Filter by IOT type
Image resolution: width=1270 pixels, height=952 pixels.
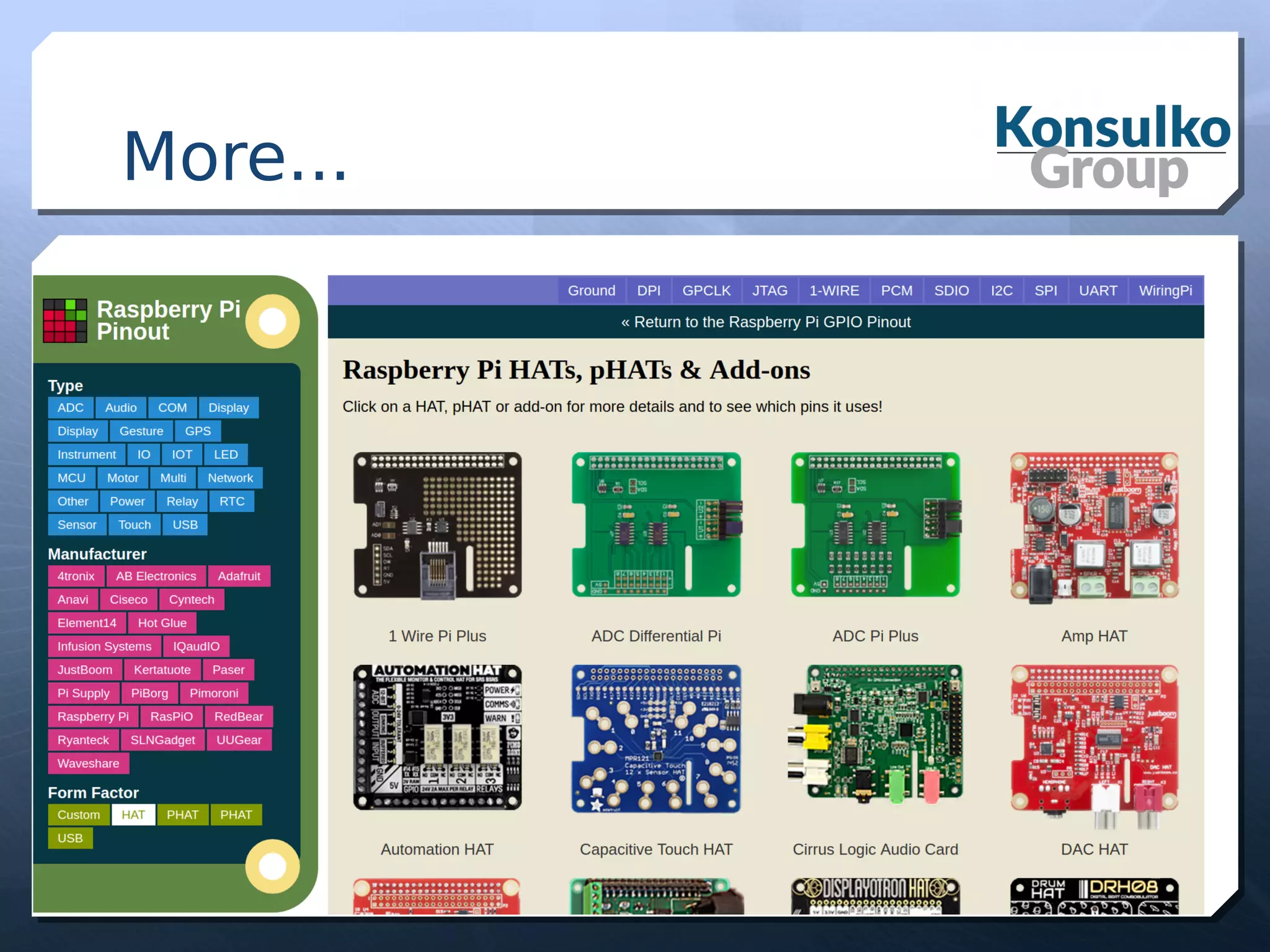[x=182, y=455]
